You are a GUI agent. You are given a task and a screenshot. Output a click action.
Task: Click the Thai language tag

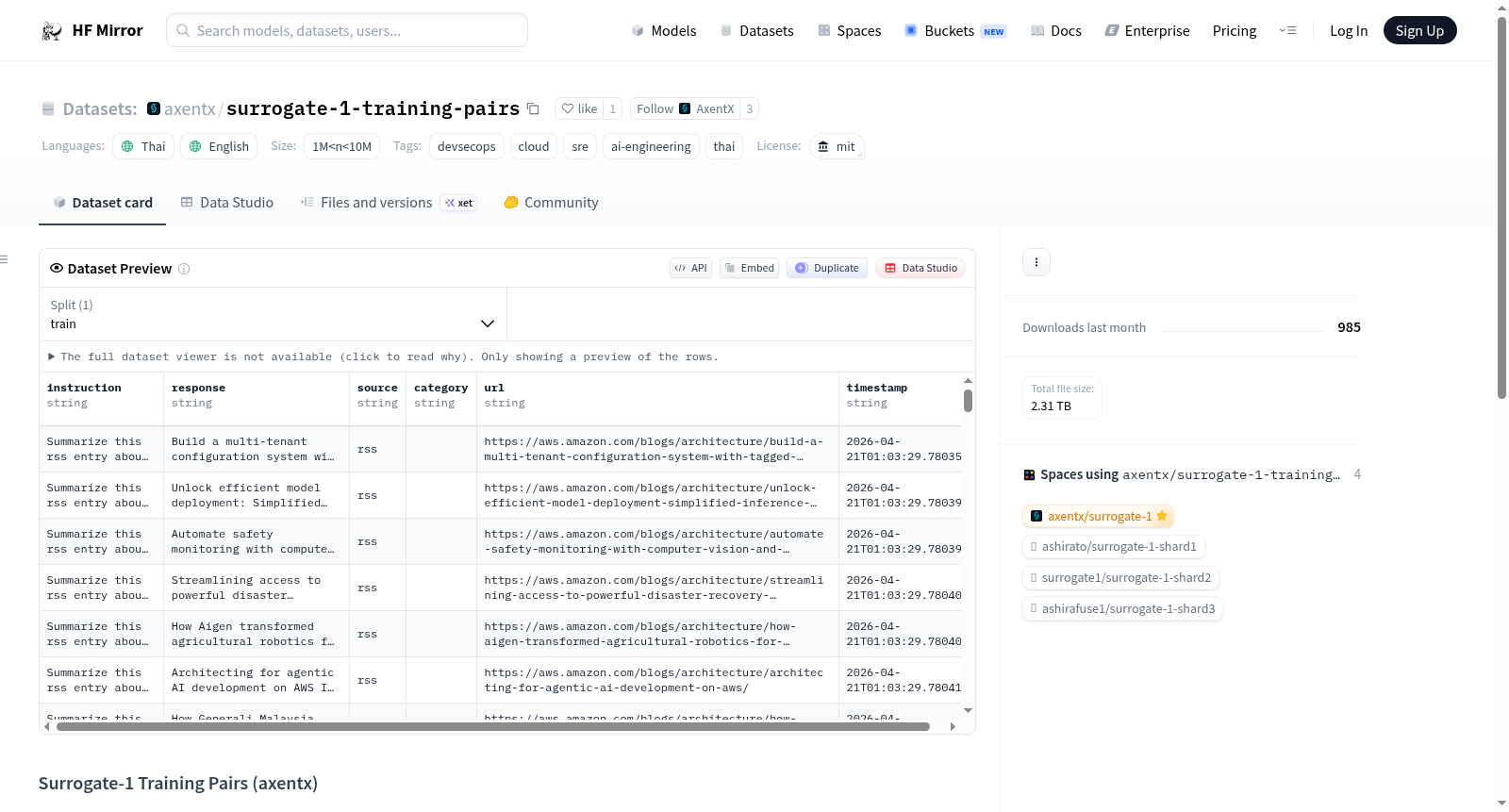143,146
